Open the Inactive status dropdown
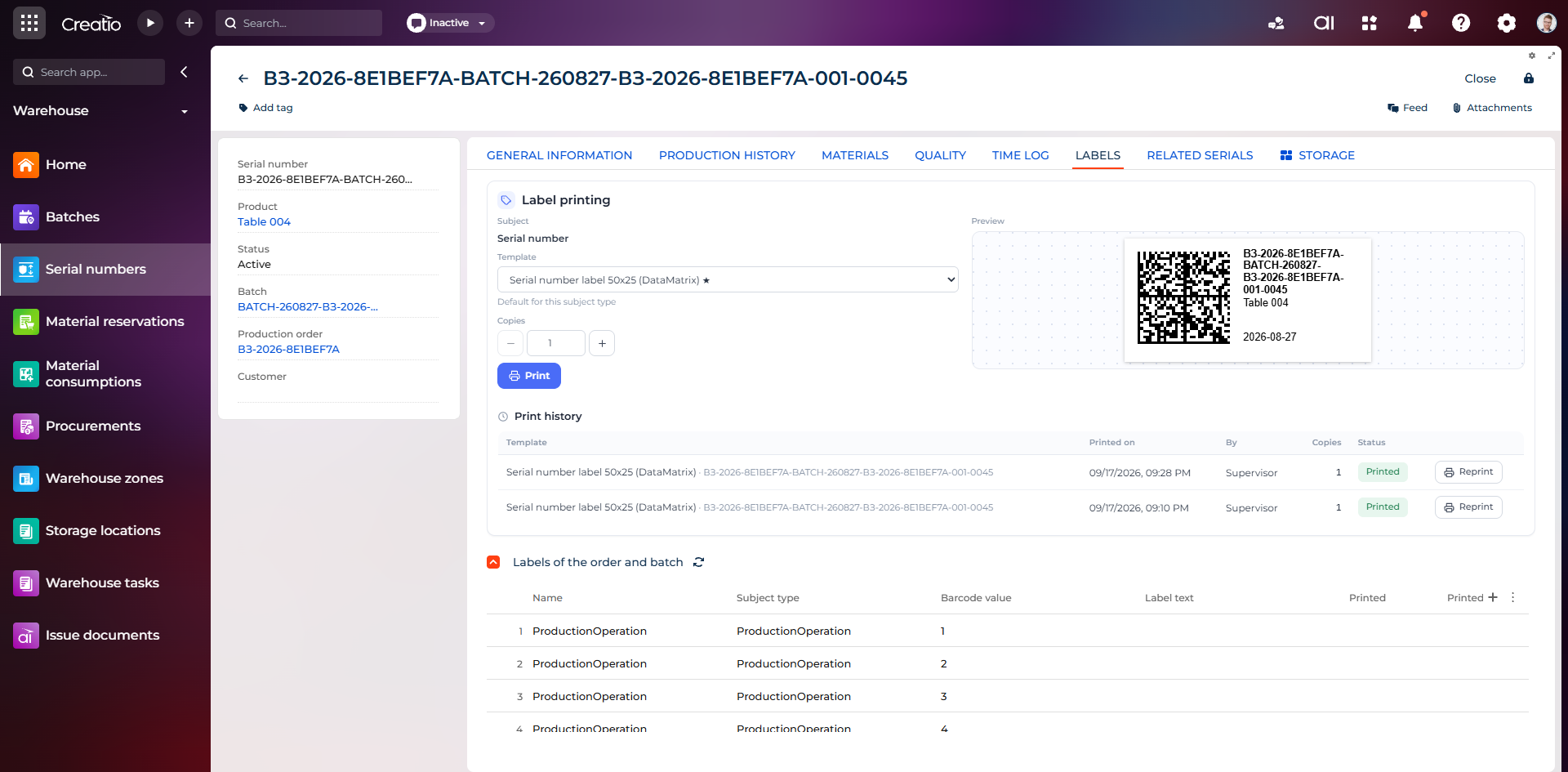This screenshot has height=772, width=1568. (x=450, y=23)
